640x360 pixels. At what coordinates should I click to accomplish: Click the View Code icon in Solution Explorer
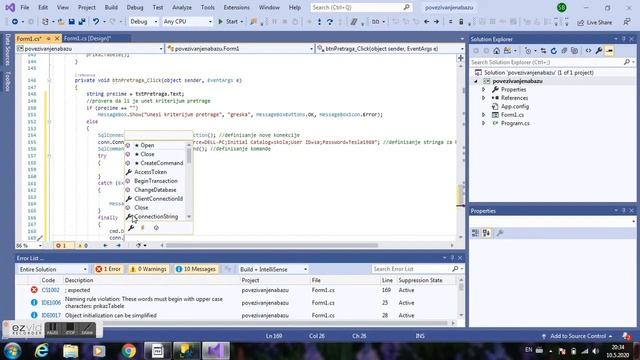pos(588,51)
